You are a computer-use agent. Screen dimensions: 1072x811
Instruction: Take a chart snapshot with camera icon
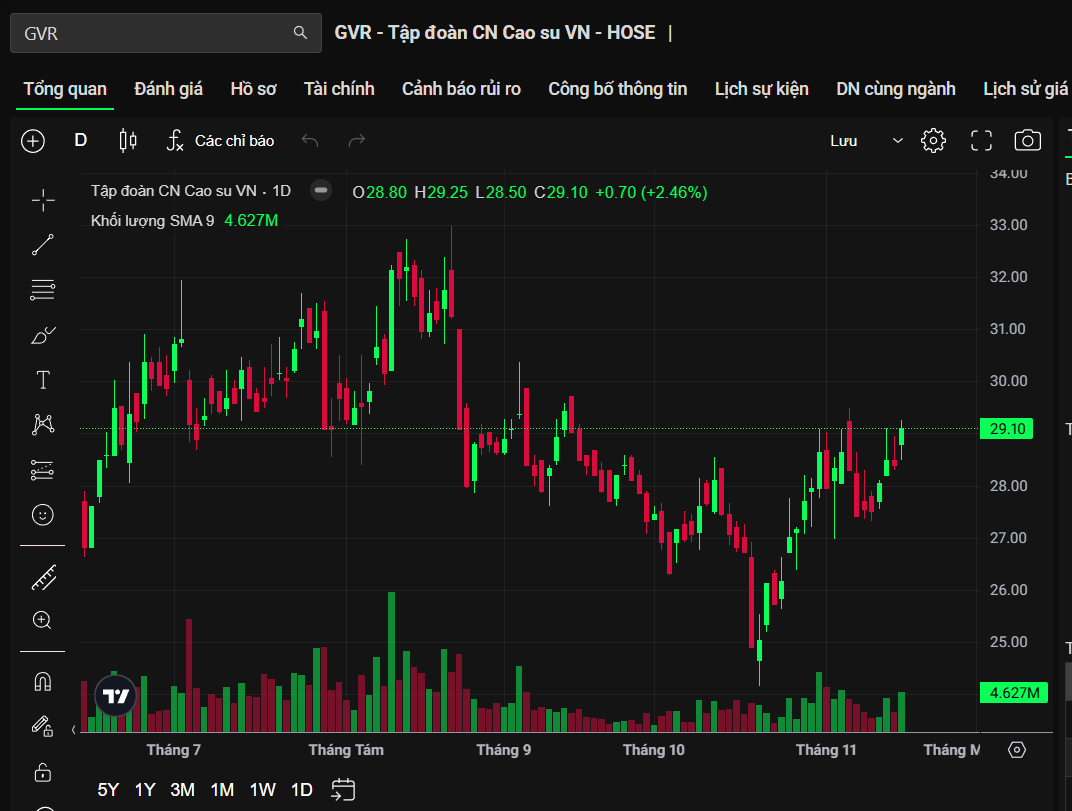pyautogui.click(x=1027, y=141)
